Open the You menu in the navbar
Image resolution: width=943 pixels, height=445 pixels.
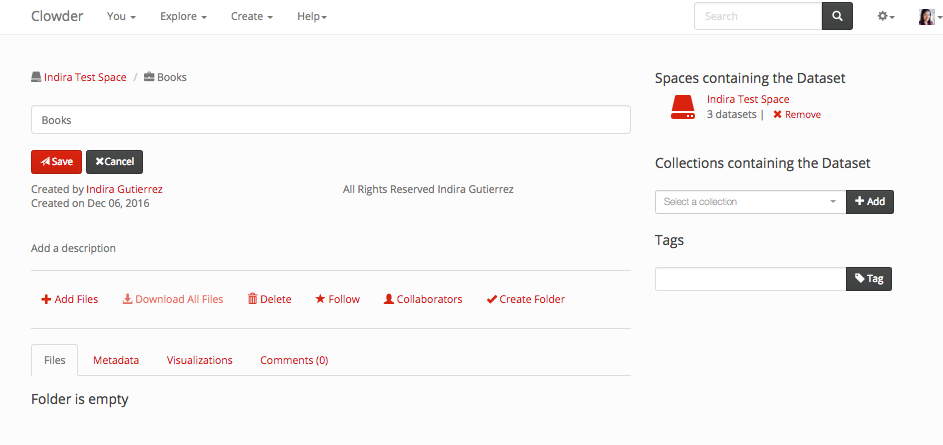coord(121,17)
